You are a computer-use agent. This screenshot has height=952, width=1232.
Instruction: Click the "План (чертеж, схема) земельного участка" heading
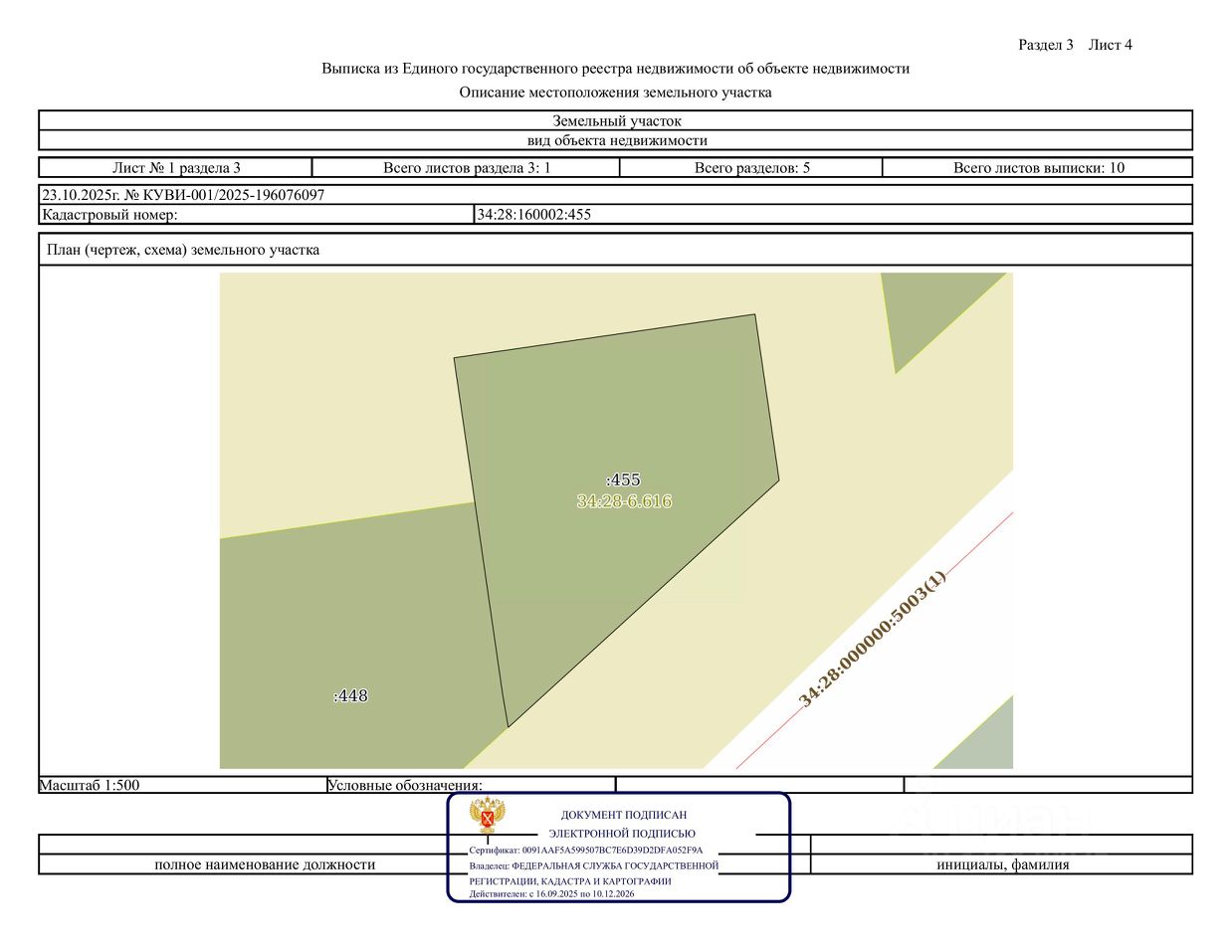183,250
